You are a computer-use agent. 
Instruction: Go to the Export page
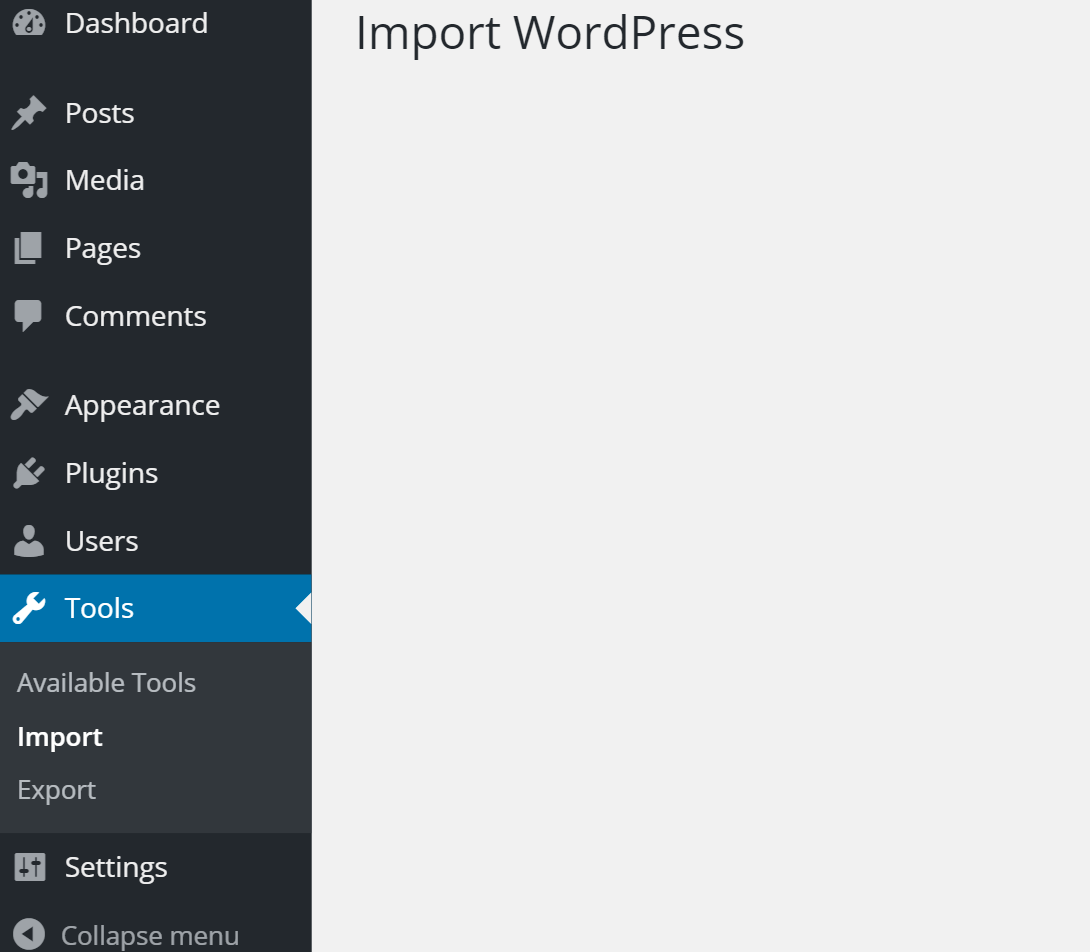(x=56, y=790)
